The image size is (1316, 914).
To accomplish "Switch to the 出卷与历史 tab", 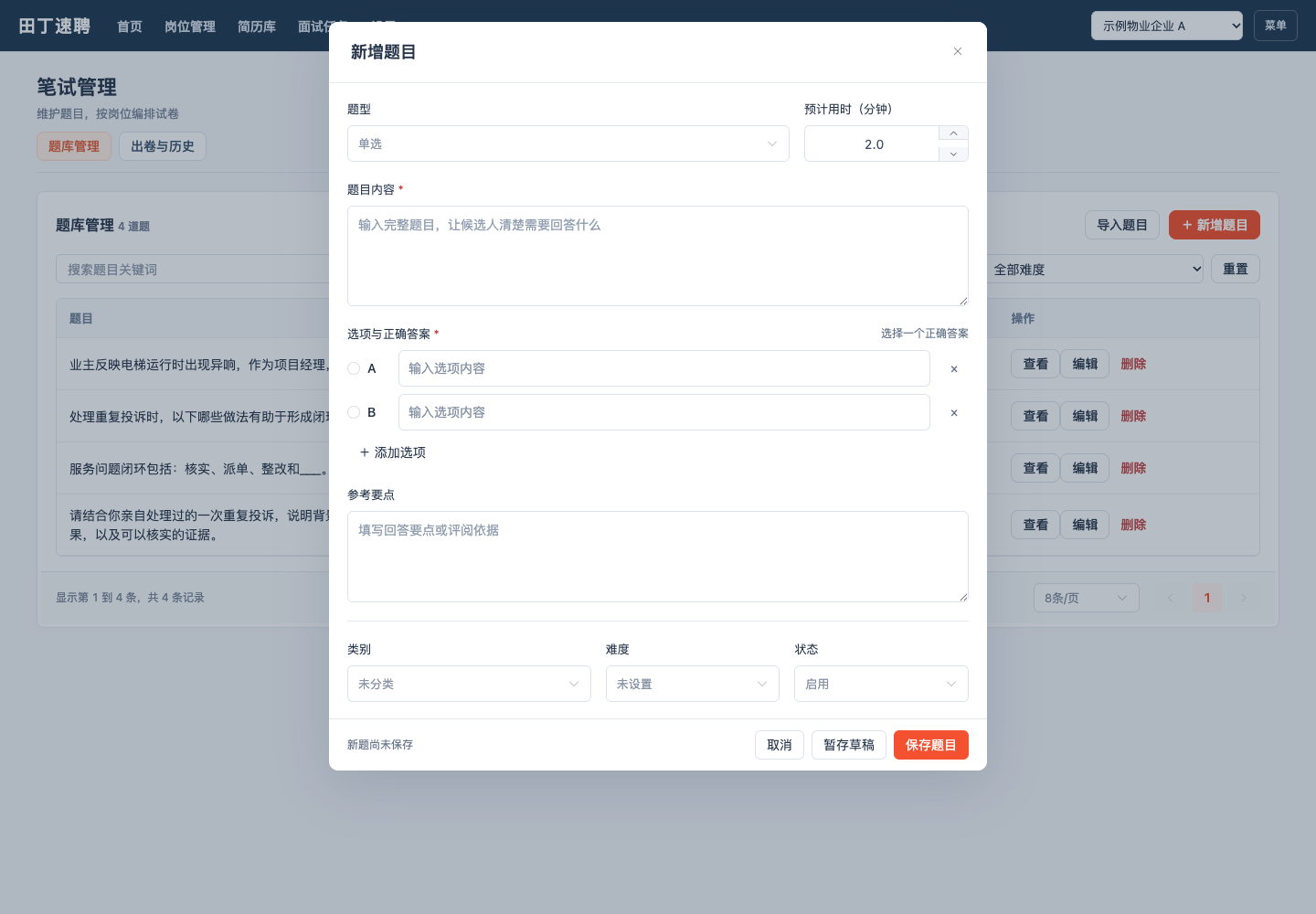I will (x=163, y=146).
